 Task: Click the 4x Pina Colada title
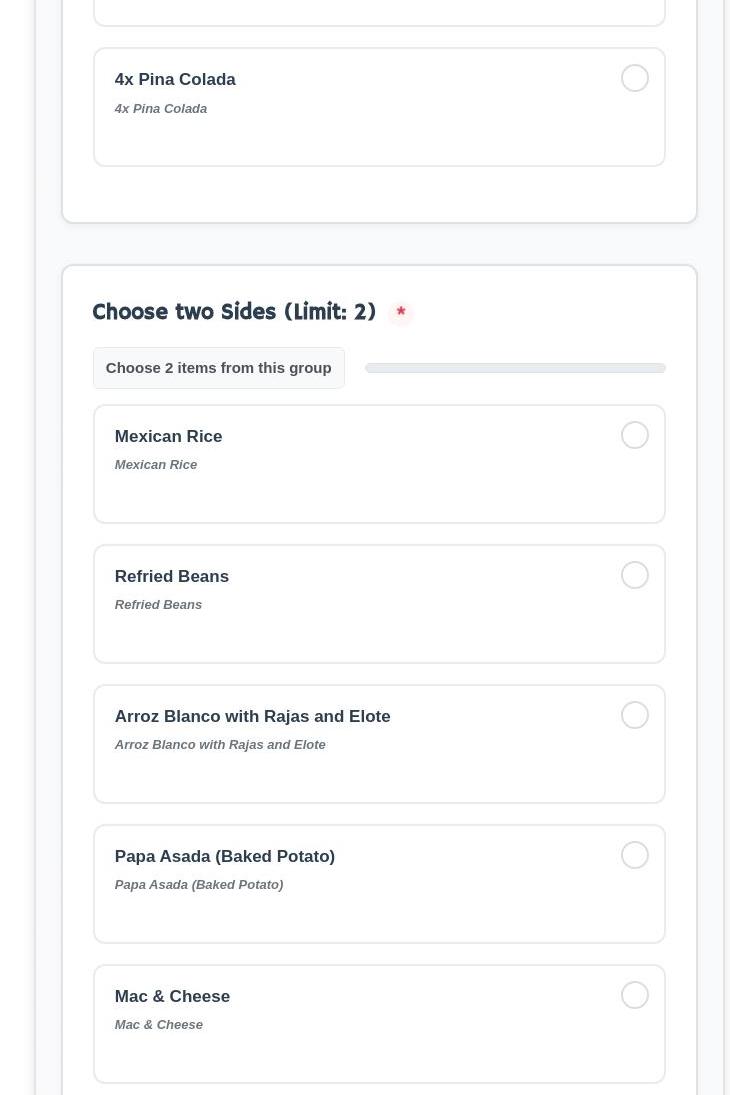pos(175,79)
